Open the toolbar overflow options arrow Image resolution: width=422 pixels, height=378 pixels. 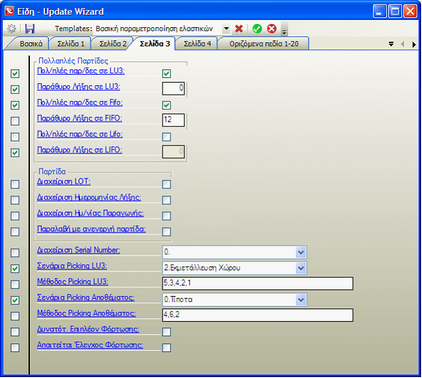284,29
